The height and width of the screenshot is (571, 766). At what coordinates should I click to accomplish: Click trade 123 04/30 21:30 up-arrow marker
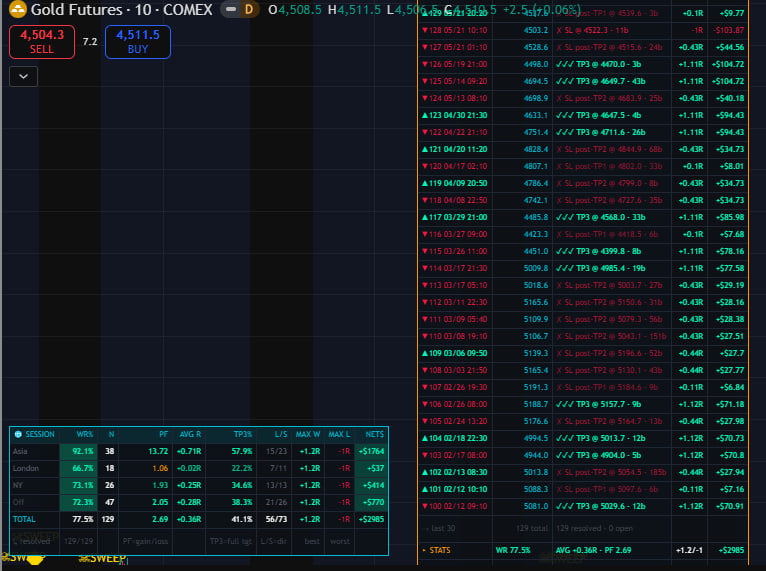425,115
